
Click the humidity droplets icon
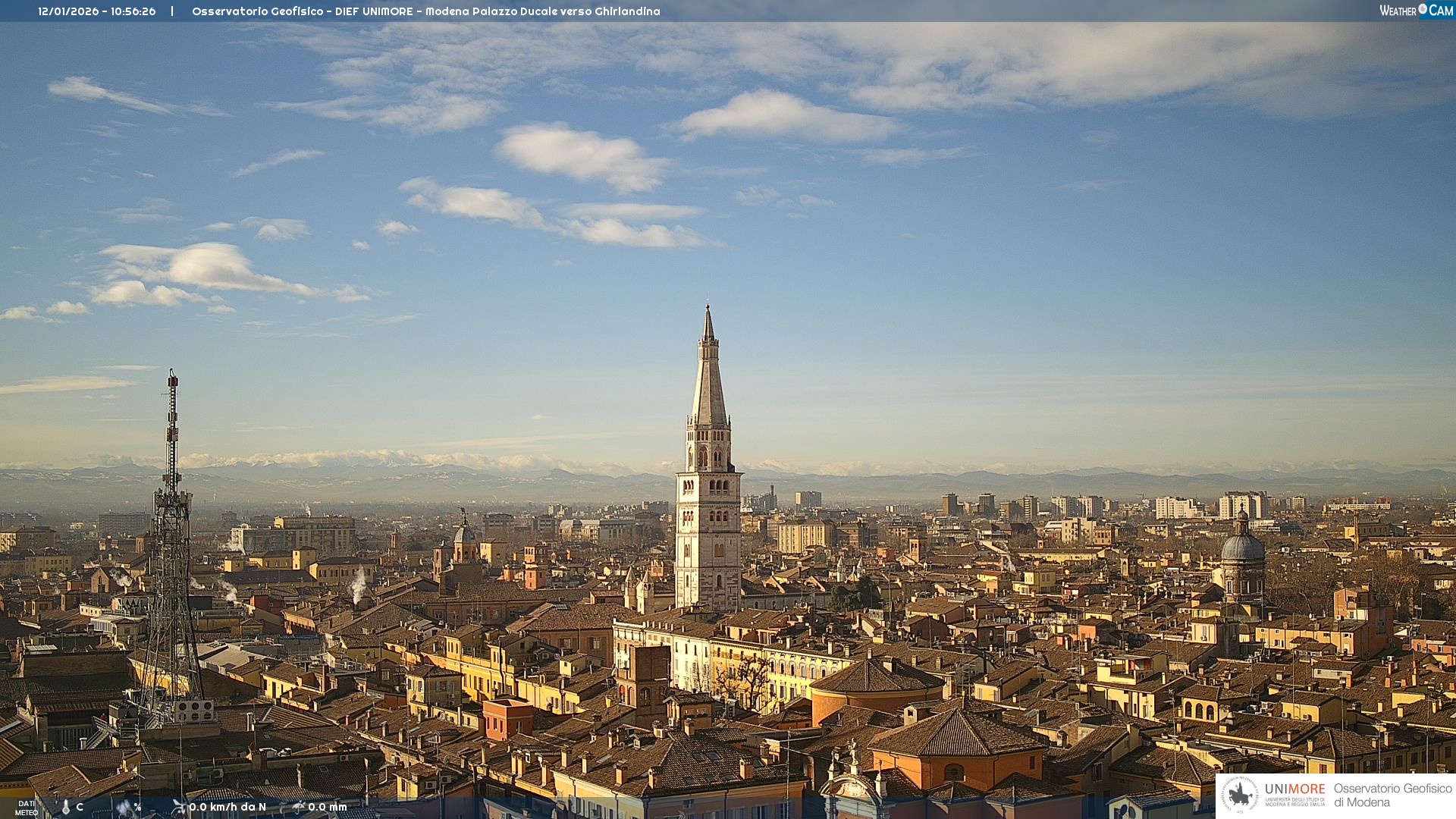124,808
